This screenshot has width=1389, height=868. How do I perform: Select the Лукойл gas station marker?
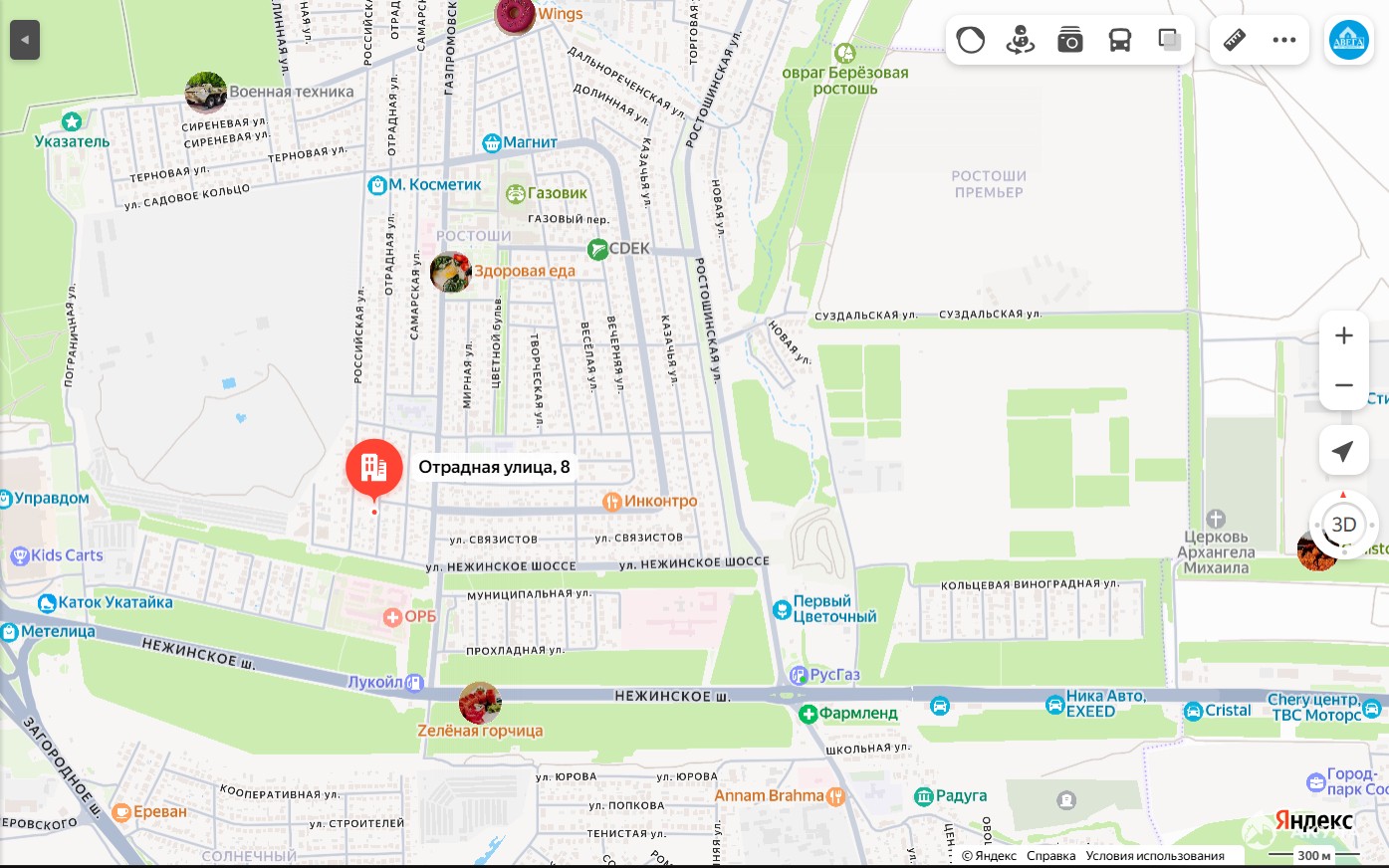pos(415,683)
